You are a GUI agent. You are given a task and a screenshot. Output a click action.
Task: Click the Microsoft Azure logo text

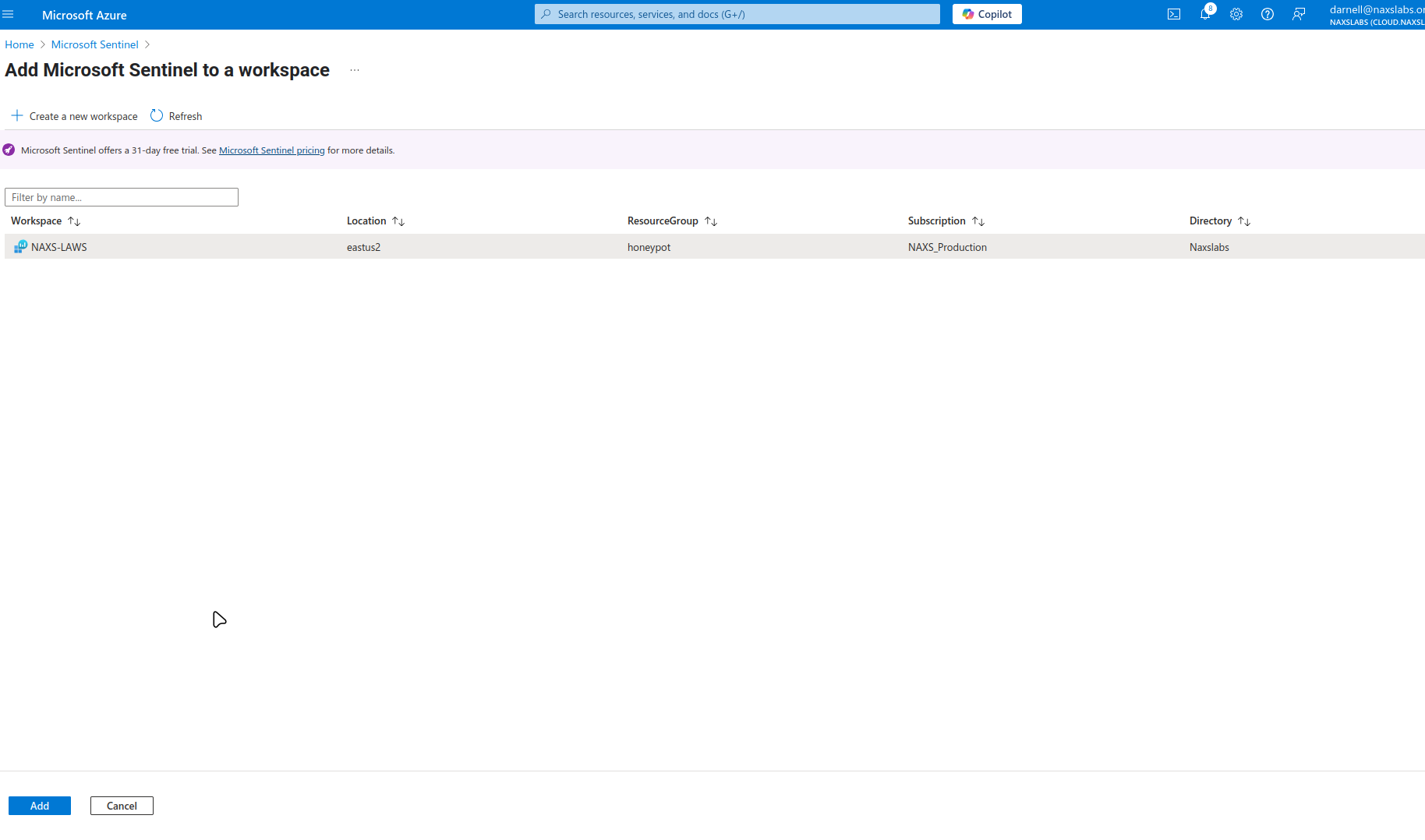point(84,15)
